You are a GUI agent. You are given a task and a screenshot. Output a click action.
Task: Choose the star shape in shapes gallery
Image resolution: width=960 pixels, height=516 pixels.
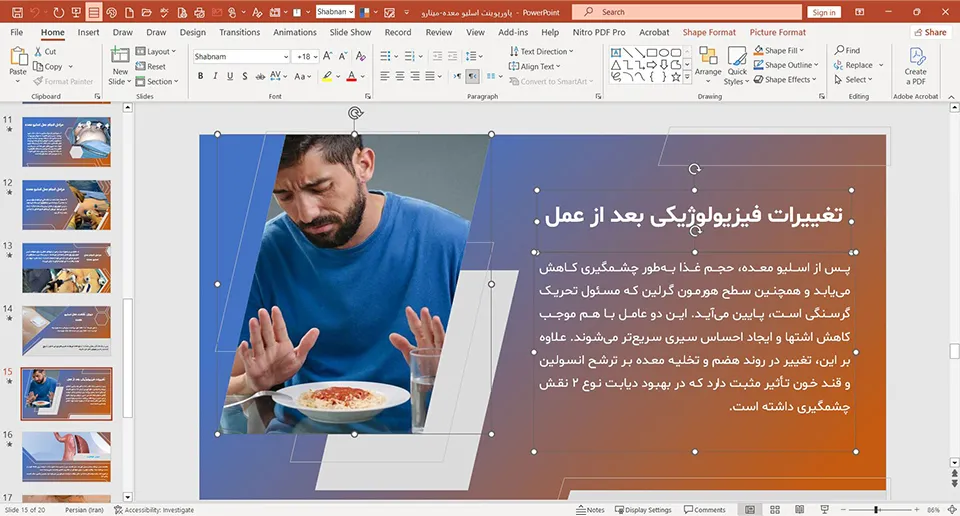(675, 77)
